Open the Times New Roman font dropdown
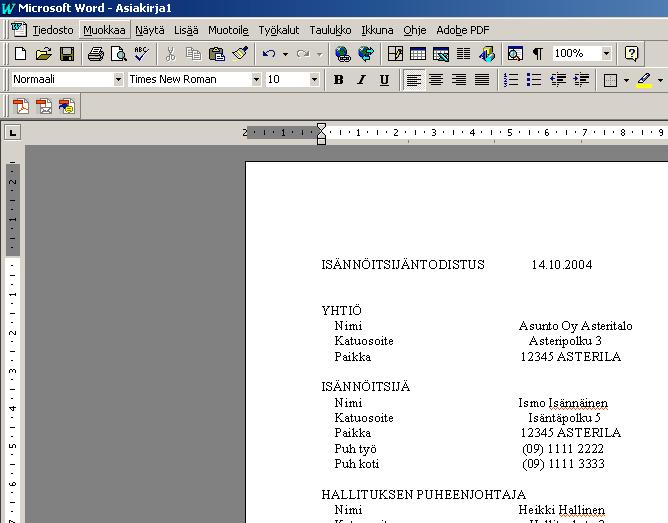Image resolution: width=668 pixels, height=523 pixels. pos(256,79)
